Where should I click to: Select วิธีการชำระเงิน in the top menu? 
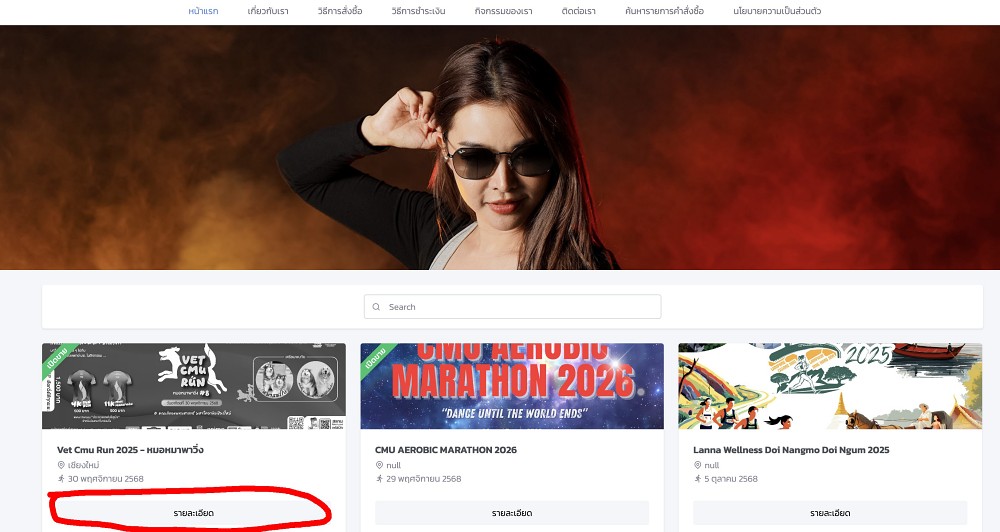pyautogui.click(x=418, y=11)
